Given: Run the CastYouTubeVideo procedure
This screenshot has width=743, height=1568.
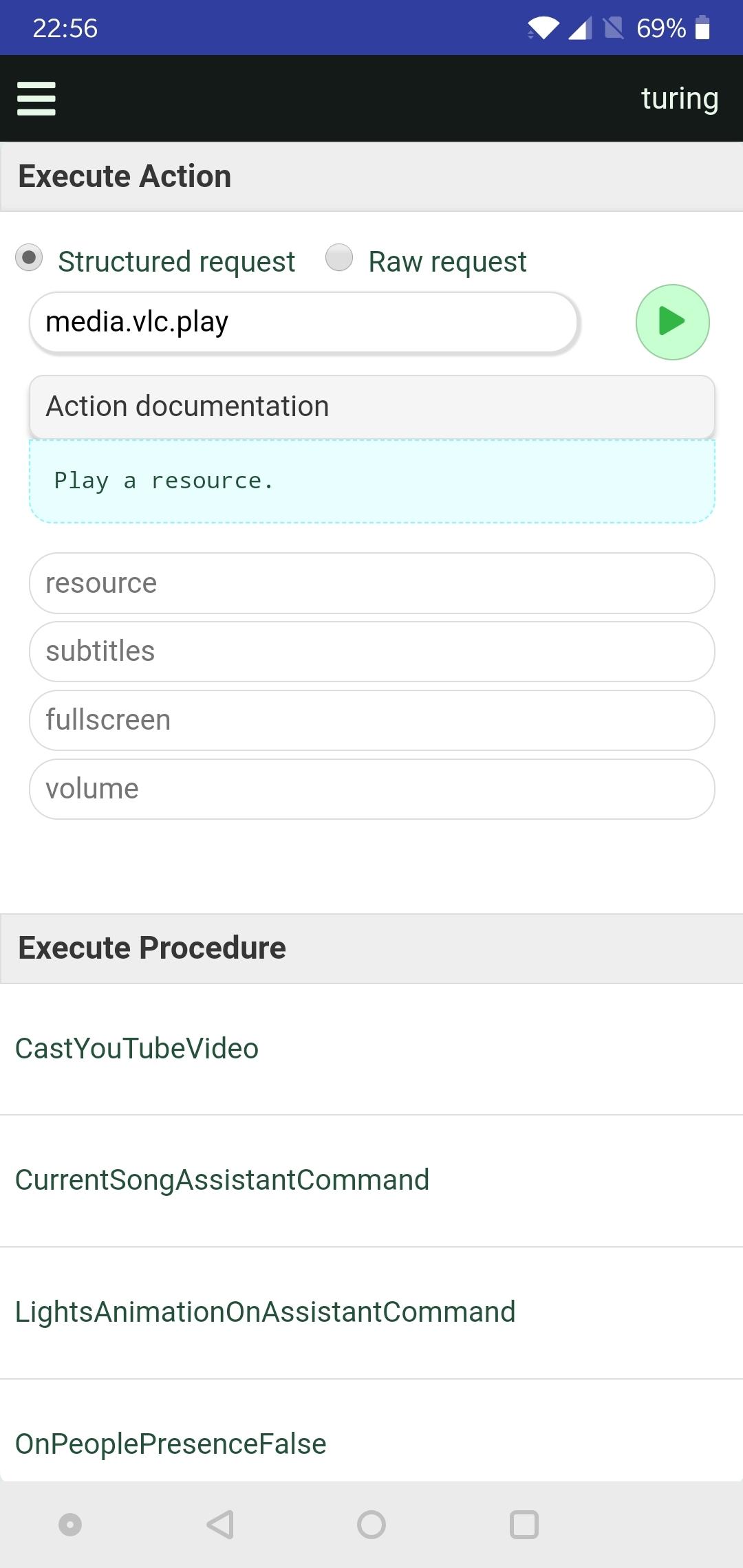Looking at the screenshot, I should (x=138, y=1049).
